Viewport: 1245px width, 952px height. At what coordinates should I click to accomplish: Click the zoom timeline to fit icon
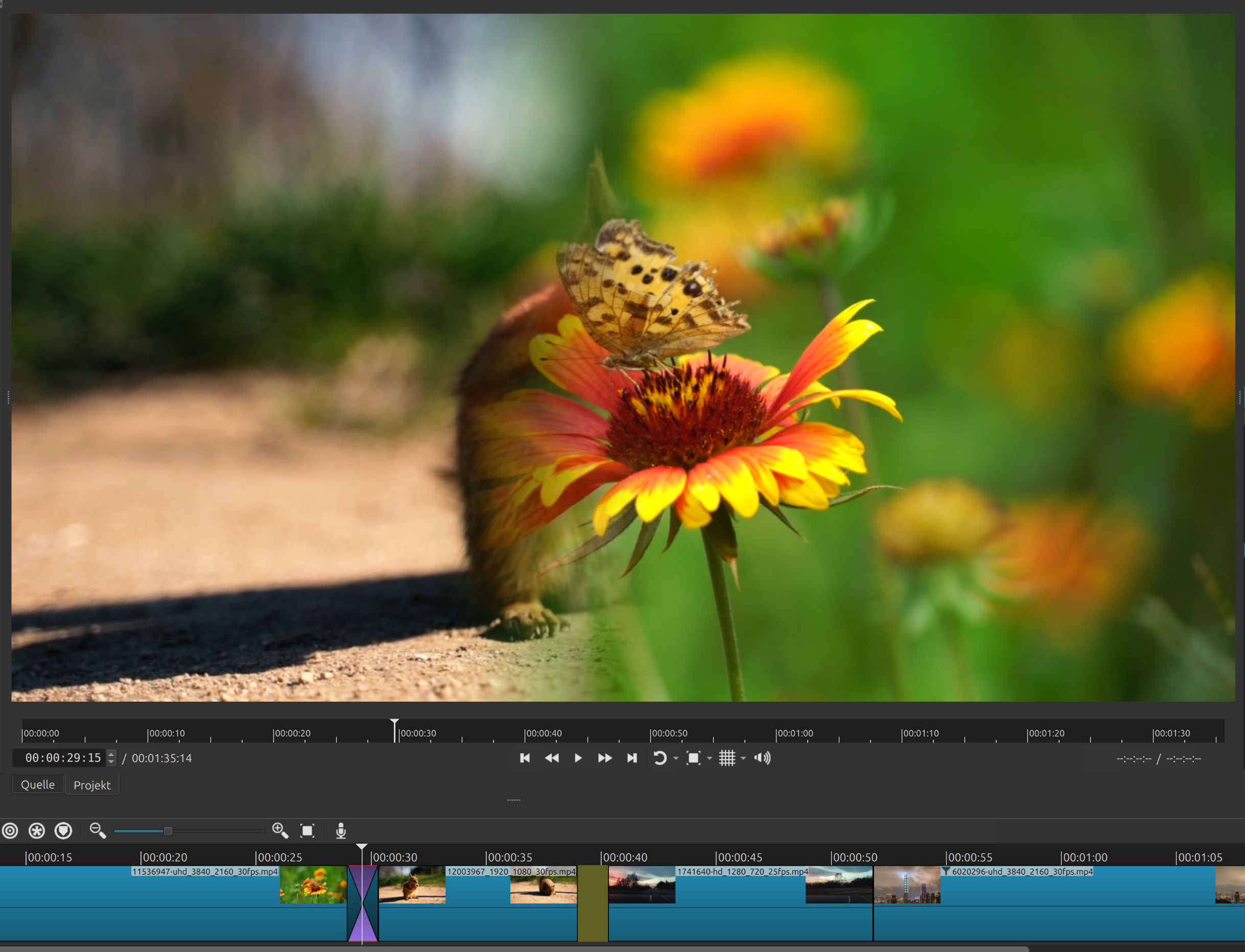point(307,831)
